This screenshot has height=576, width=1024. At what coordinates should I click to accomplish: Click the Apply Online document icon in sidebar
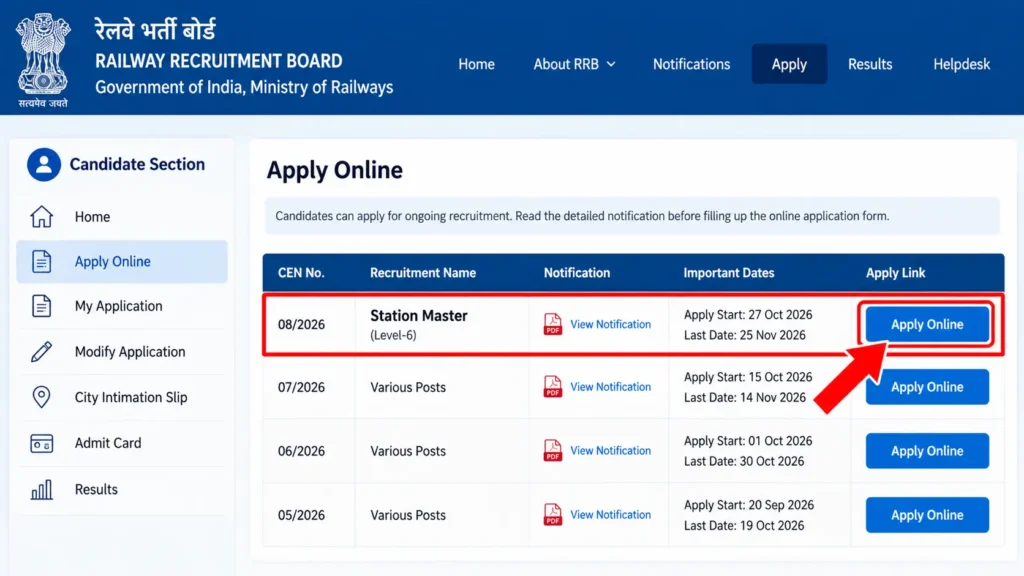41,261
